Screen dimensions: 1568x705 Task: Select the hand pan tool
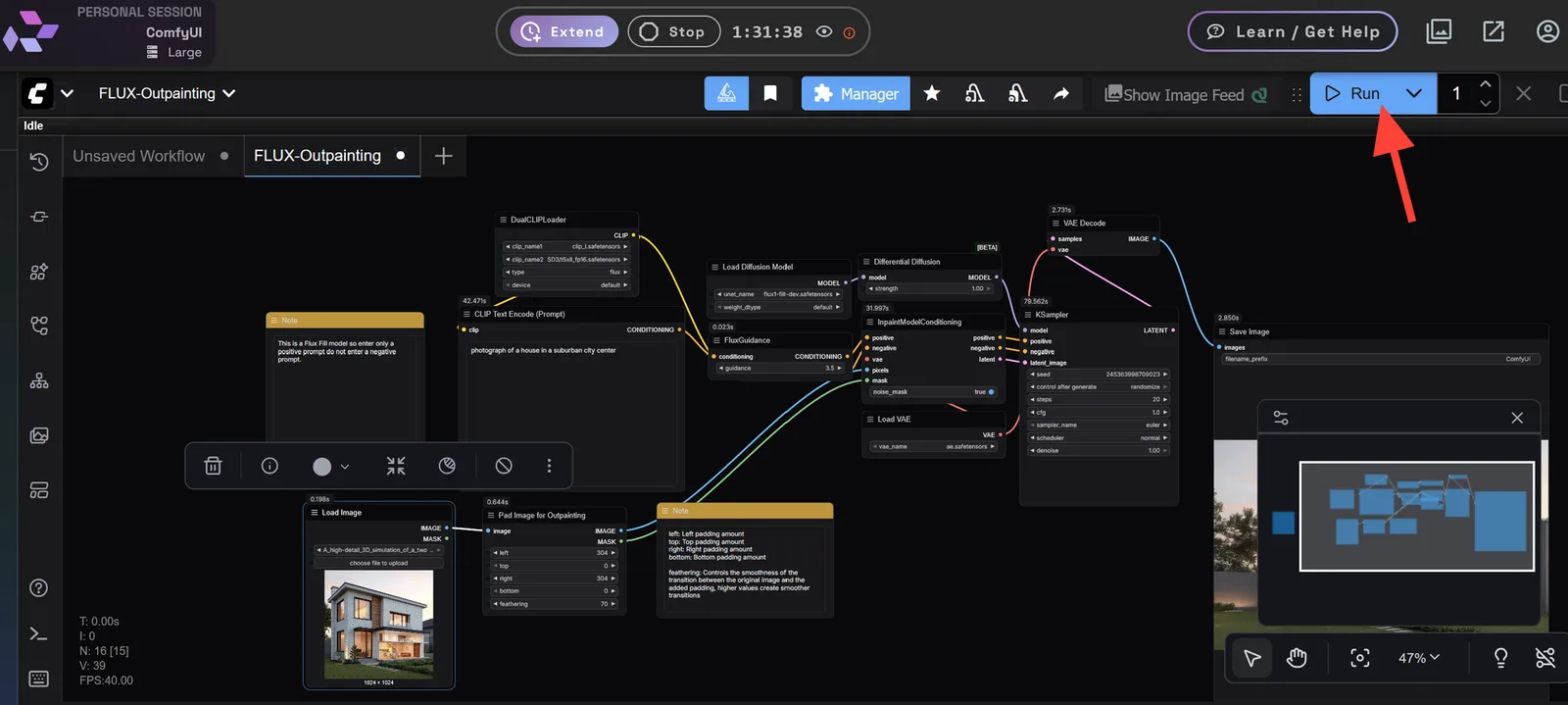click(1297, 658)
